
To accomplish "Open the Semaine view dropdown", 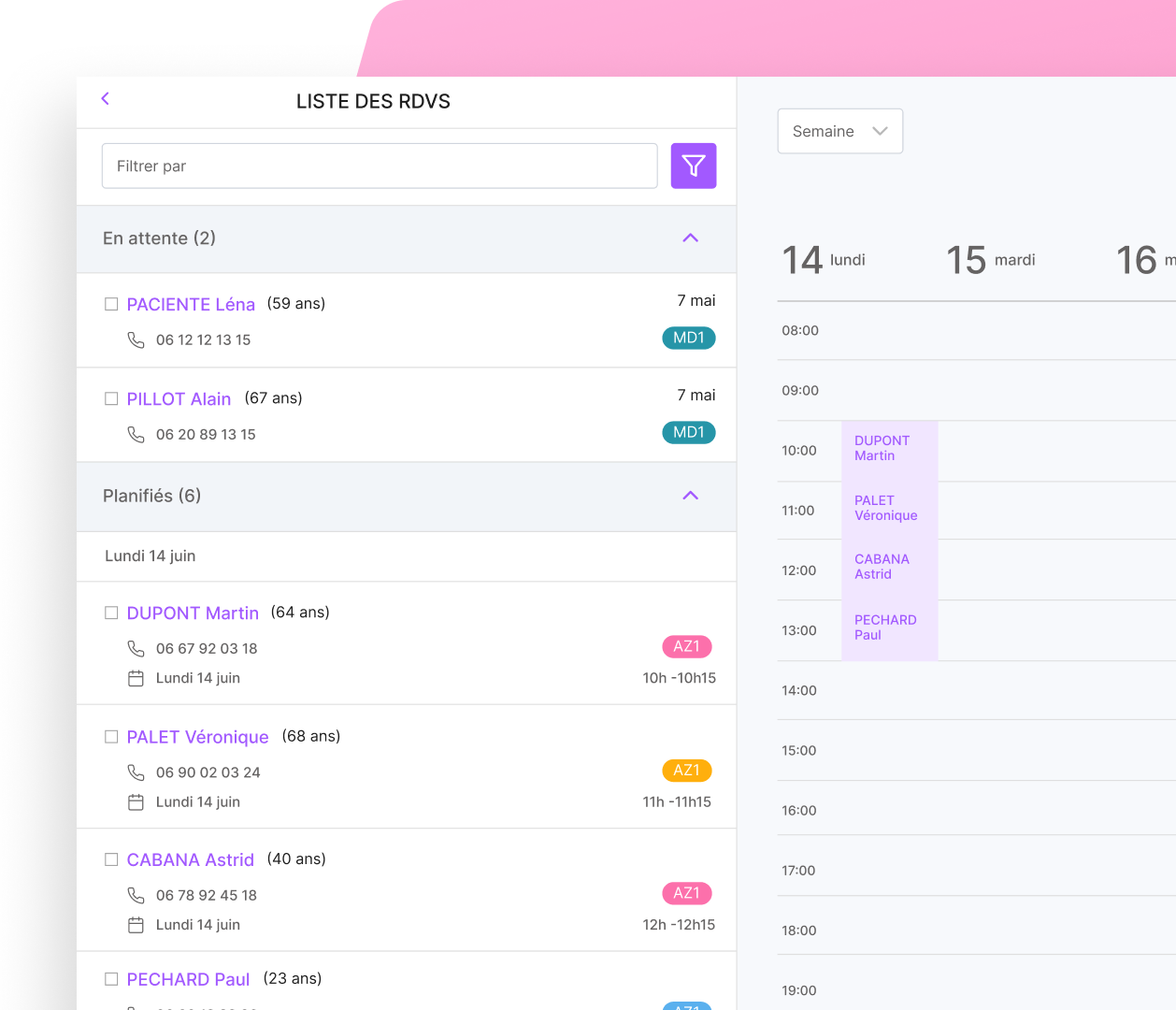I will (839, 131).
